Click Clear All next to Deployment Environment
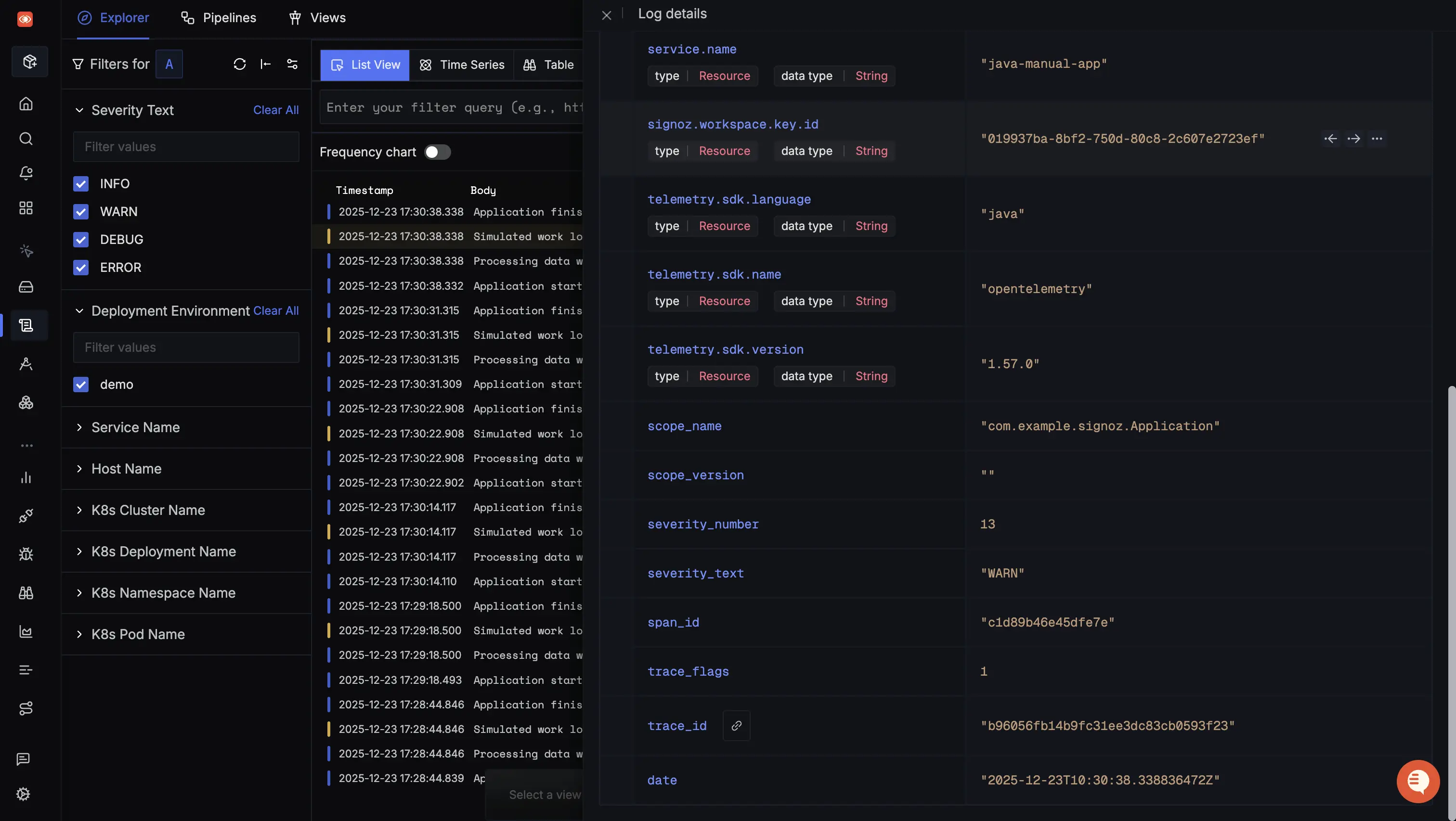The image size is (1456, 821). (x=276, y=311)
